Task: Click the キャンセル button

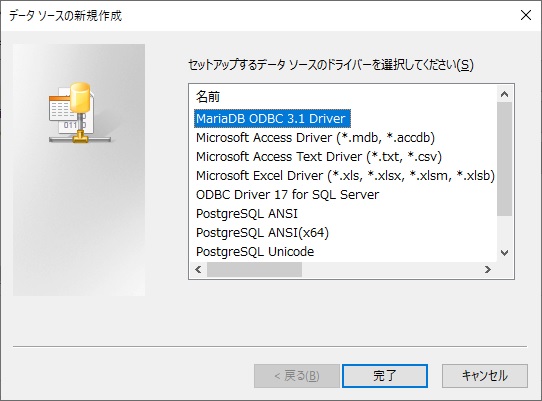Action: click(x=485, y=376)
